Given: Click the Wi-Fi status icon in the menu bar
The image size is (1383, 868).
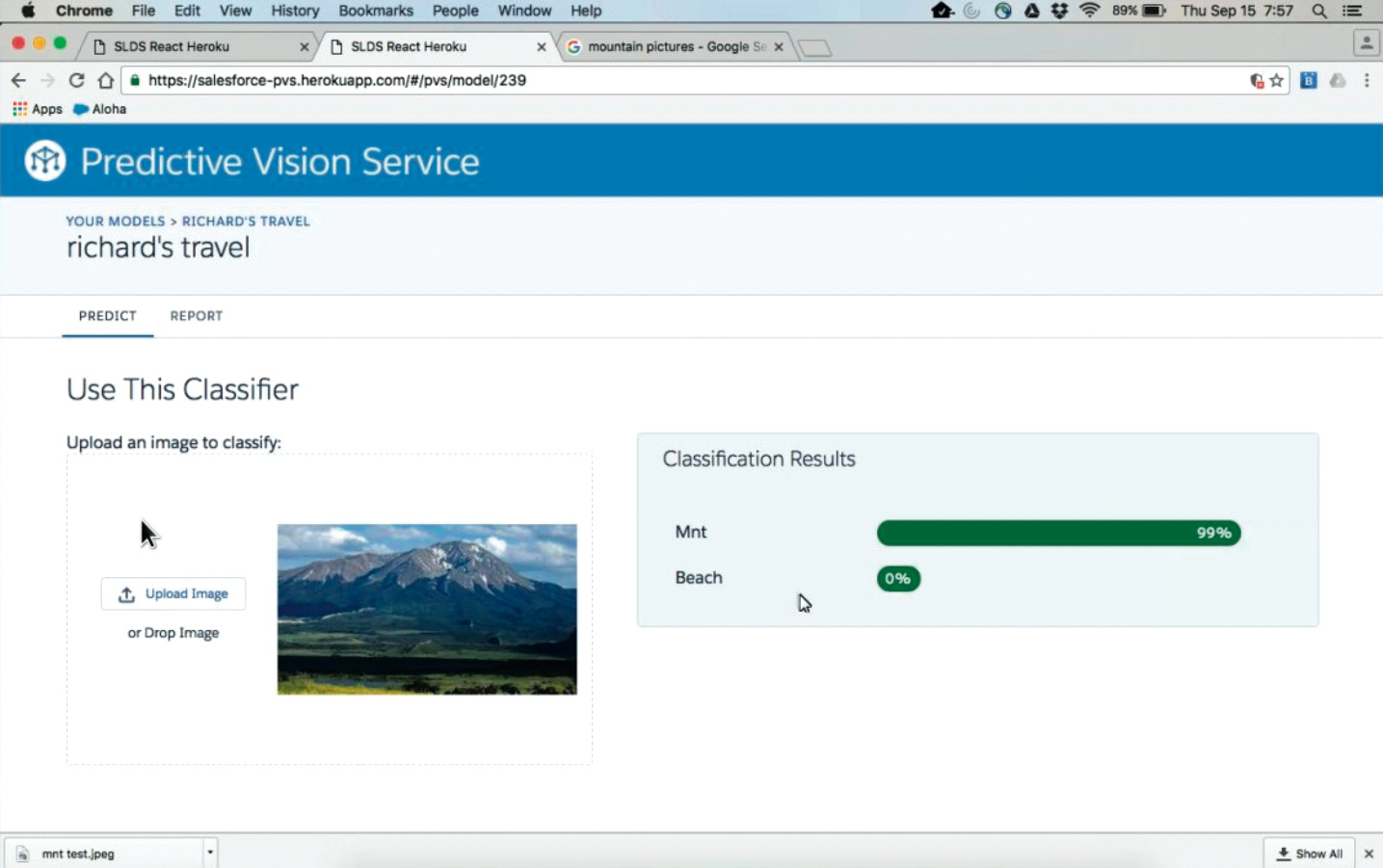Looking at the screenshot, I should point(1090,12).
